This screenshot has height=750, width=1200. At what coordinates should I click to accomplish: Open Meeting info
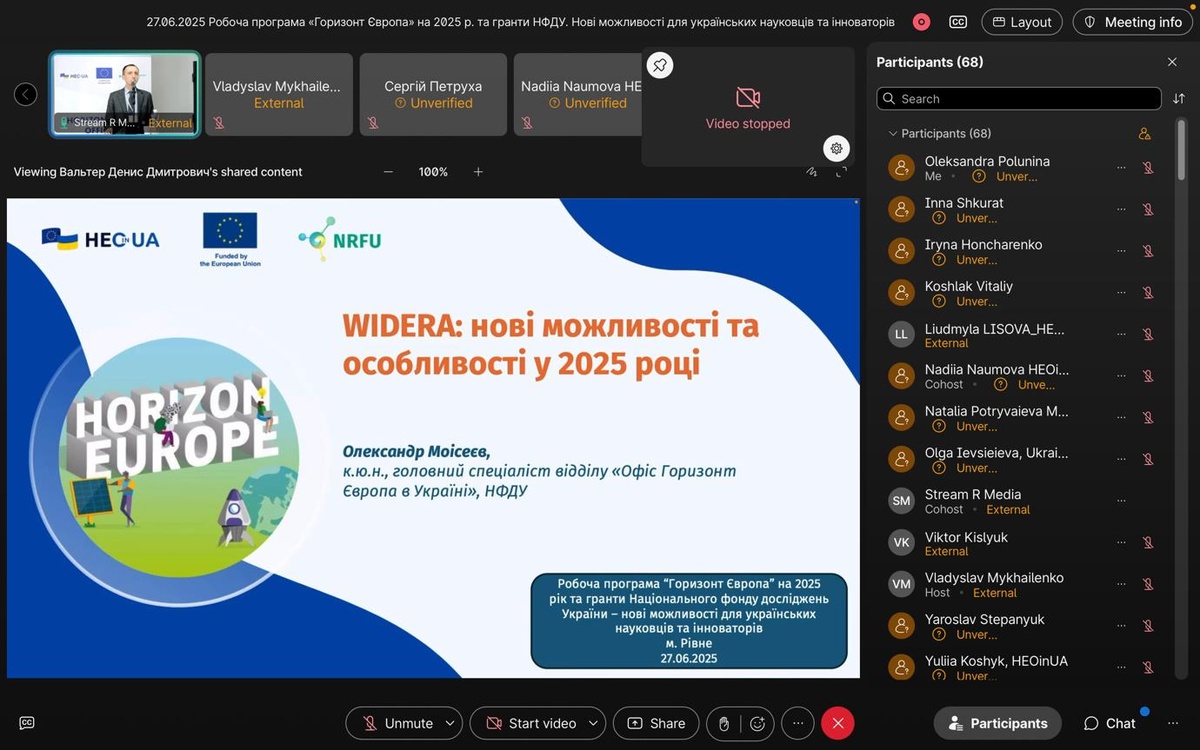click(x=1133, y=22)
